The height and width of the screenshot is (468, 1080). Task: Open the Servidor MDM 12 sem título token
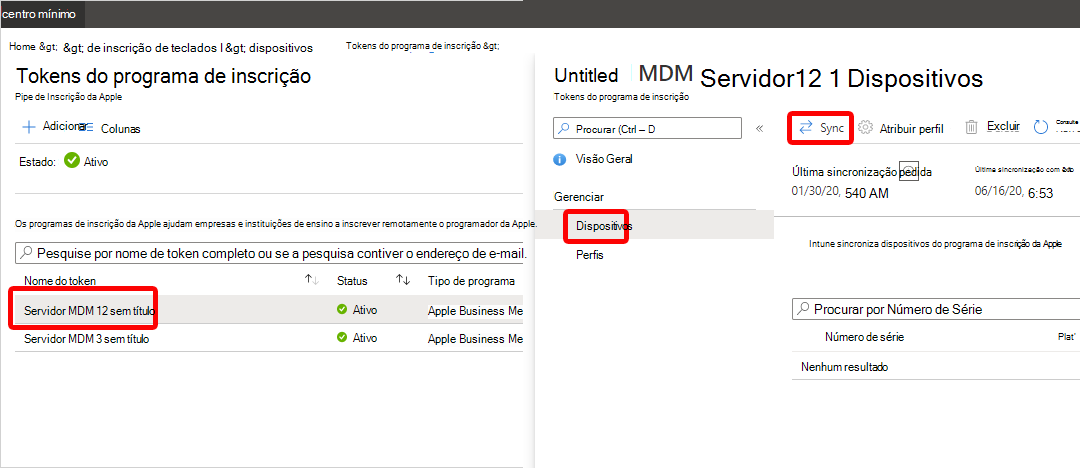point(90,311)
